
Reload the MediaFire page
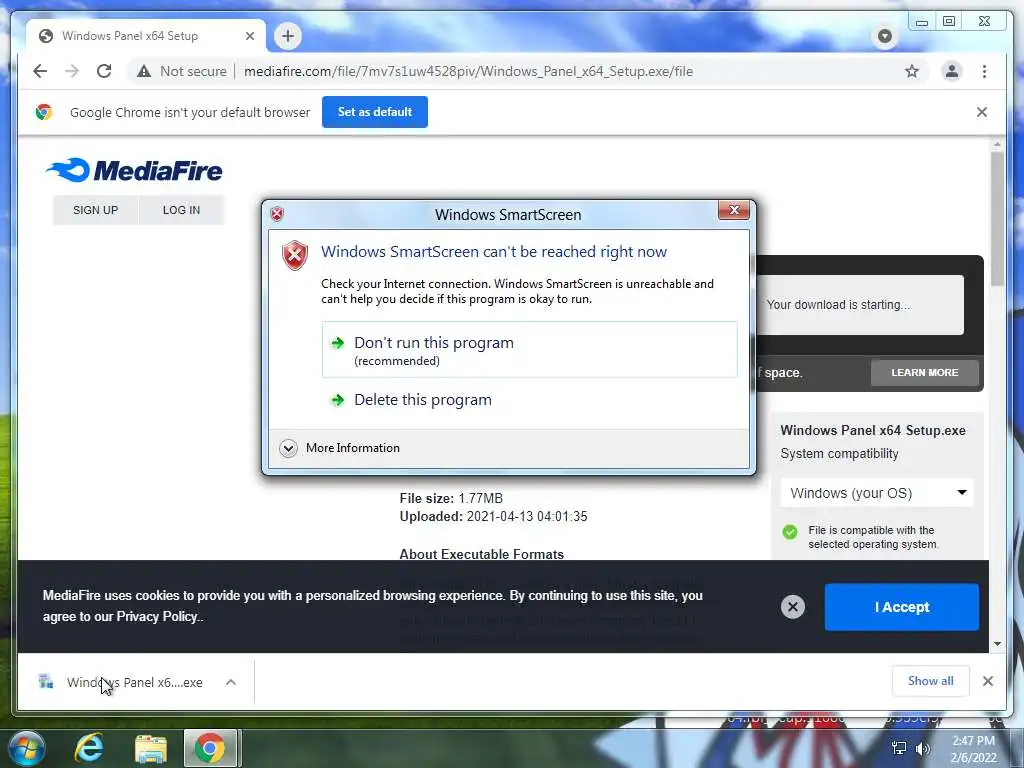(104, 71)
